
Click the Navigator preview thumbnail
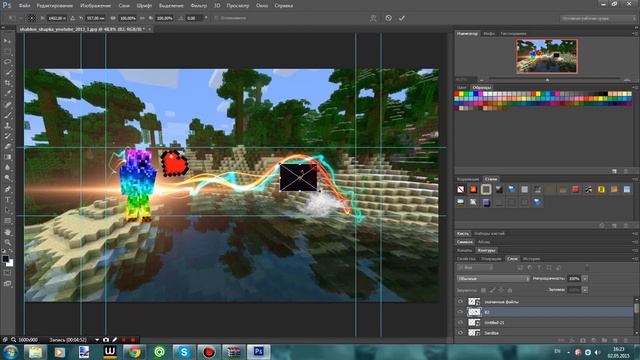coord(547,56)
